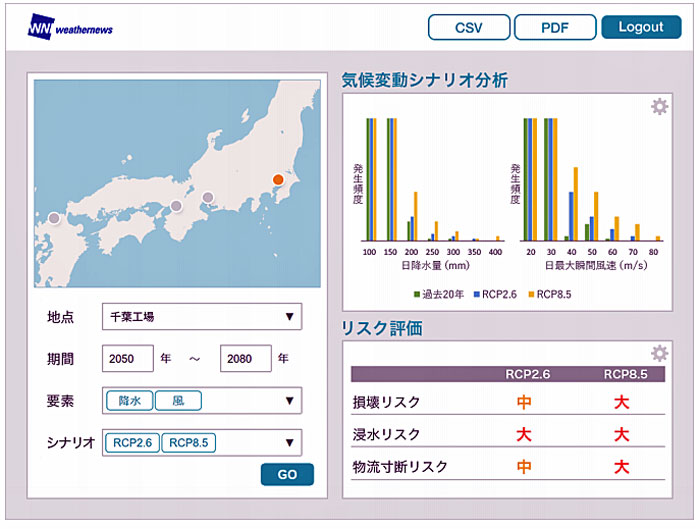Select the 浸水リスク row label
700x529 pixels.
click(x=386, y=434)
